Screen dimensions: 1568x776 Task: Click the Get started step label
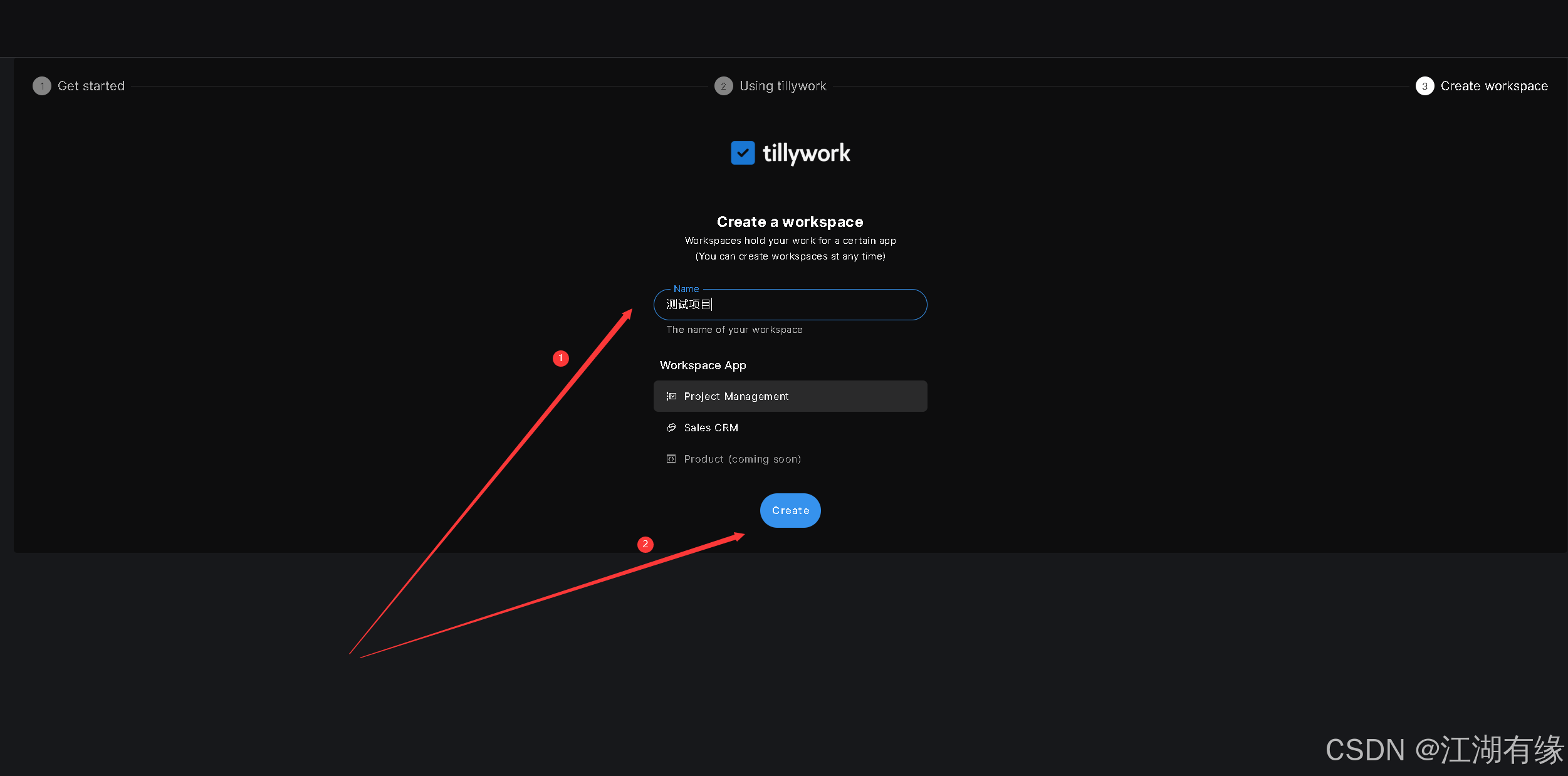[91, 85]
